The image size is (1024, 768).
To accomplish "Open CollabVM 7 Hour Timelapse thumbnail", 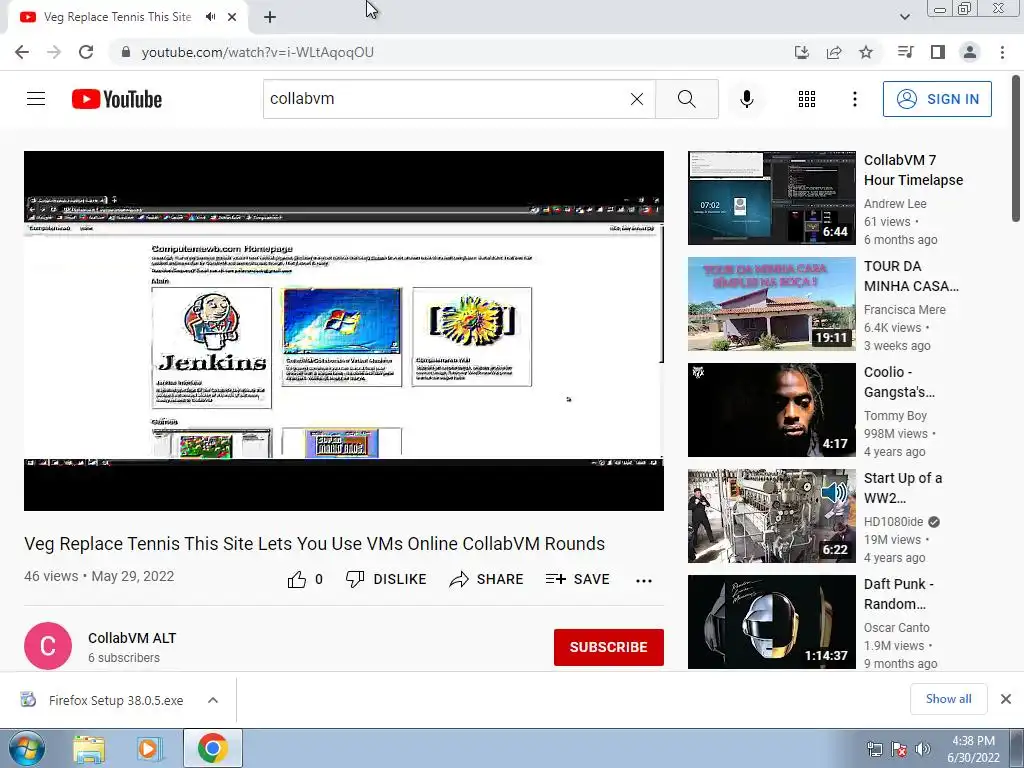I will point(771,198).
